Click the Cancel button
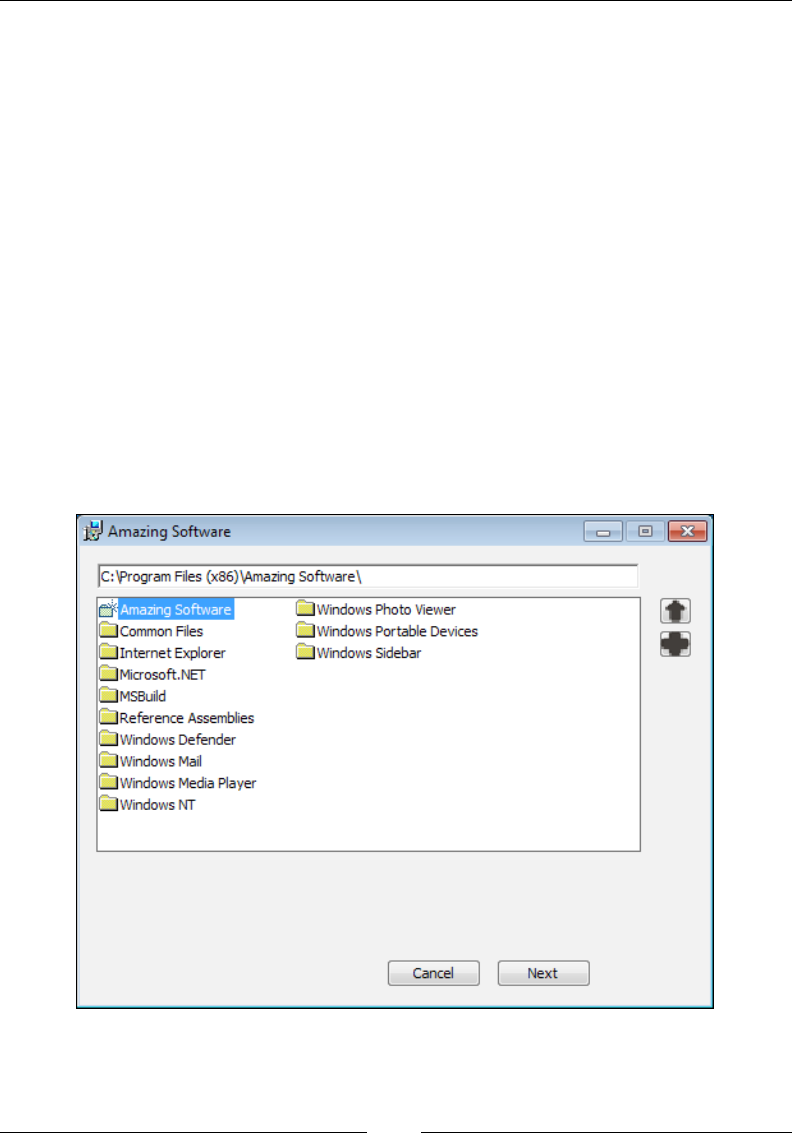Viewport: 792px width, 1142px height. point(434,973)
